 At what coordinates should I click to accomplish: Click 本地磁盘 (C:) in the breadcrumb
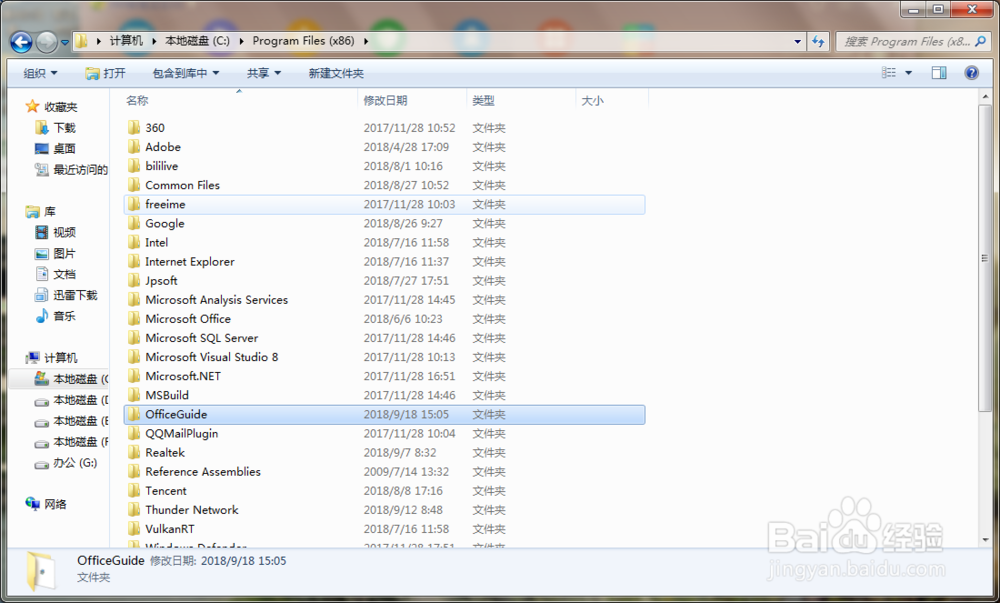click(197, 41)
